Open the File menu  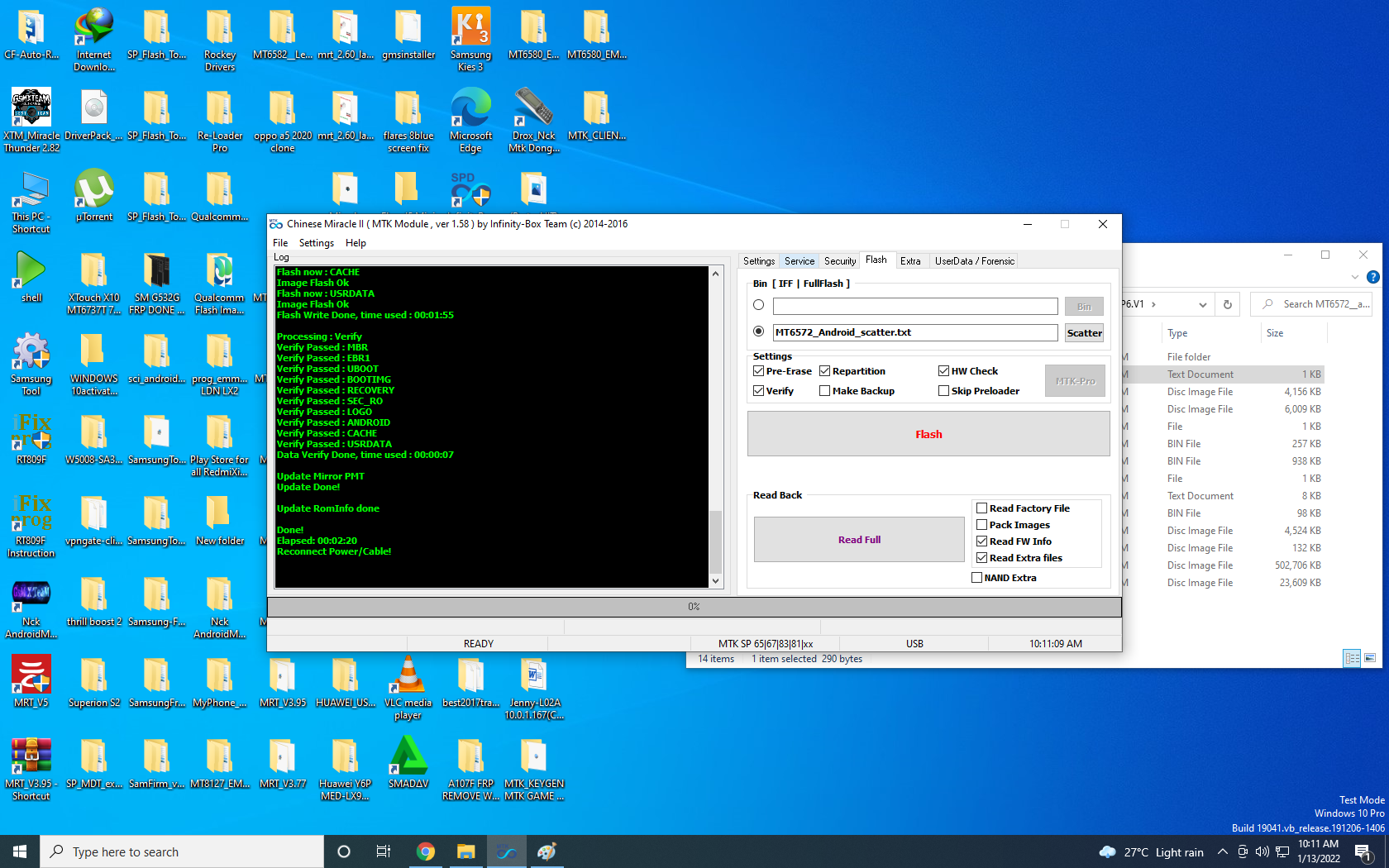click(280, 243)
